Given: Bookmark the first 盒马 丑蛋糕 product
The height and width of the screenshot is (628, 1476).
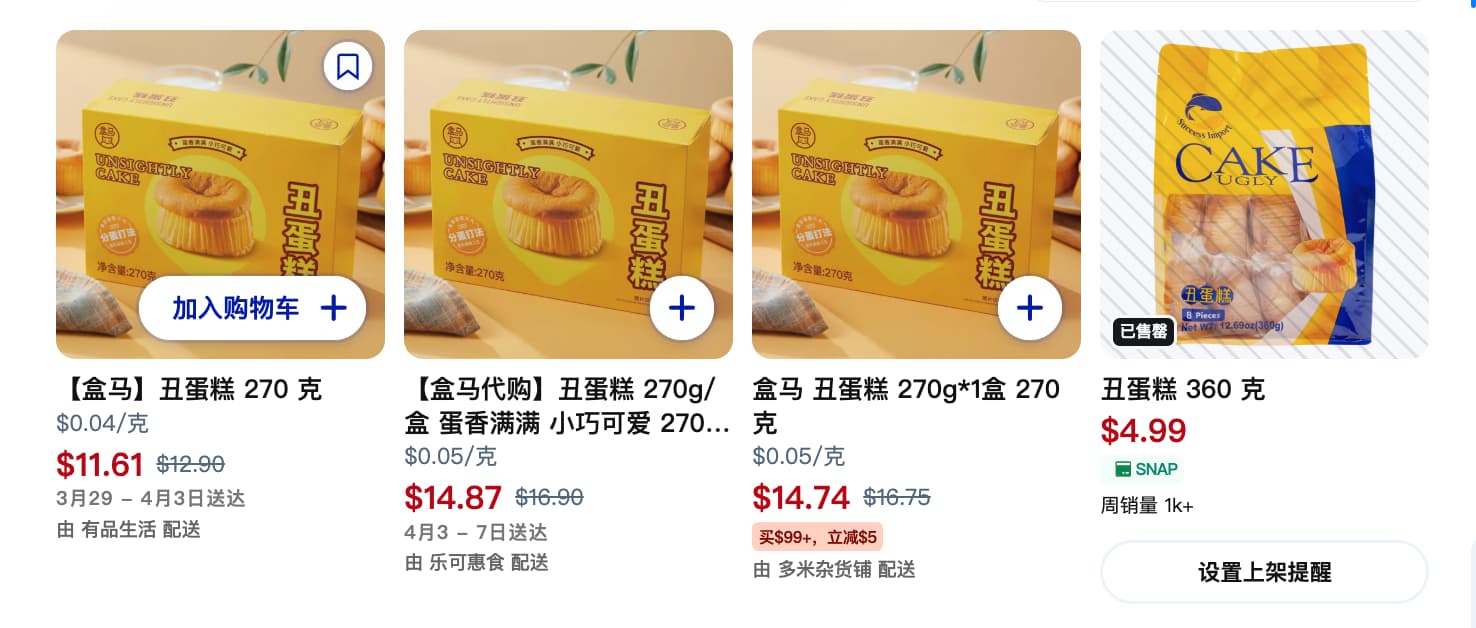Looking at the screenshot, I should click(348, 67).
